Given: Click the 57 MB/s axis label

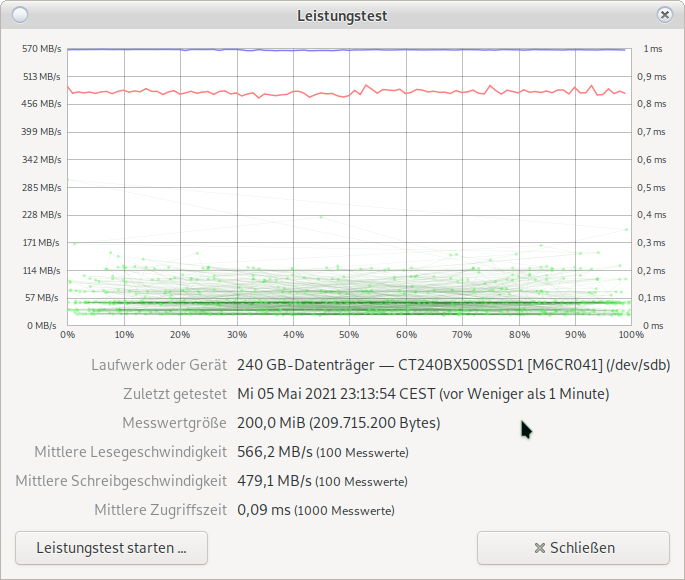Looking at the screenshot, I should (42, 297).
